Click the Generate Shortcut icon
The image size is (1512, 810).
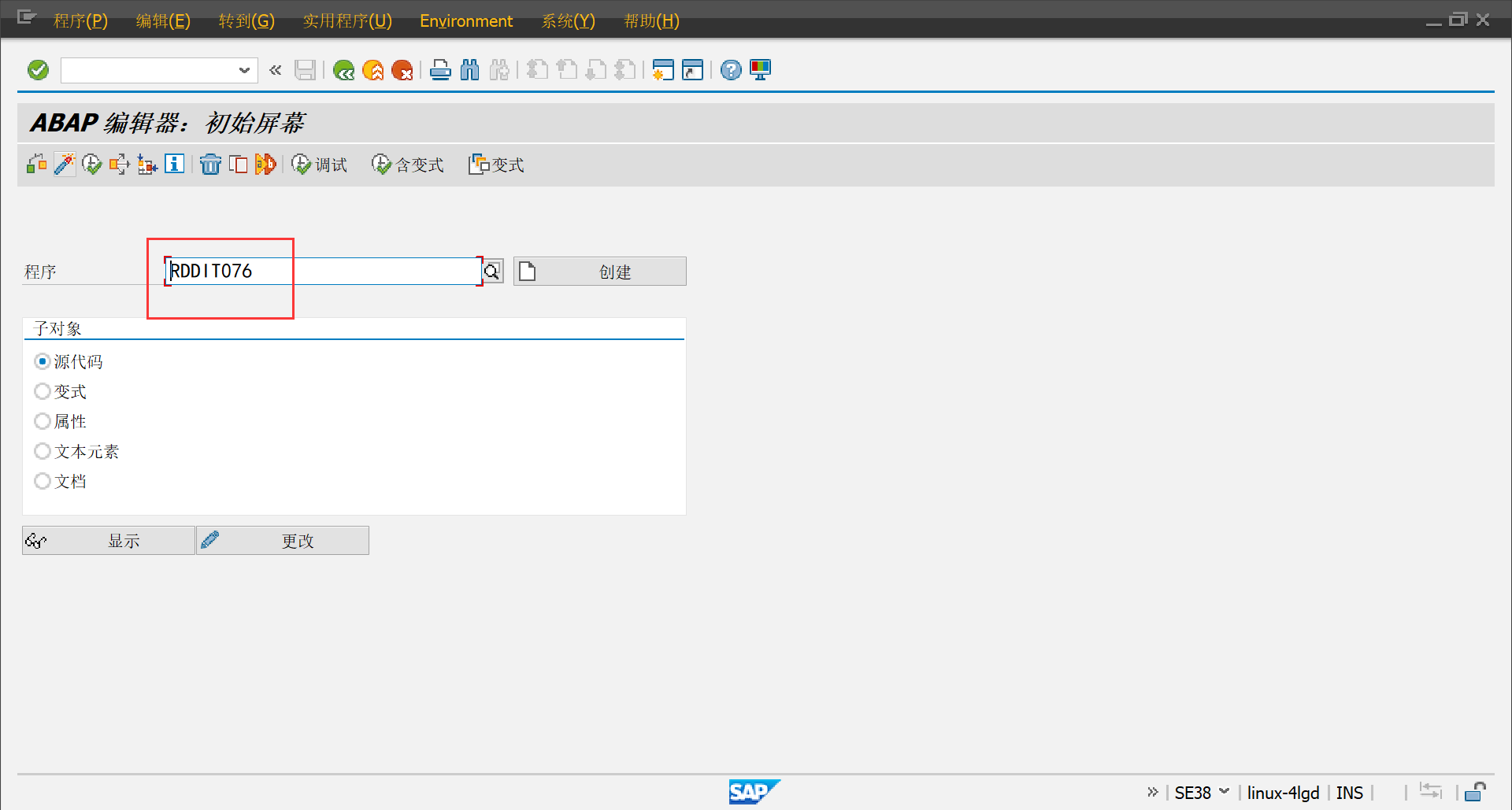[x=692, y=70]
